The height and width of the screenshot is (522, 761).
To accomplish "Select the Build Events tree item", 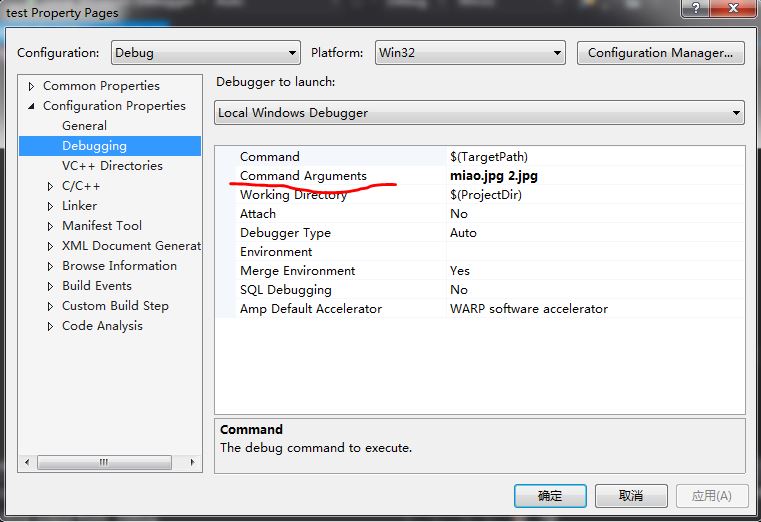I will [97, 286].
